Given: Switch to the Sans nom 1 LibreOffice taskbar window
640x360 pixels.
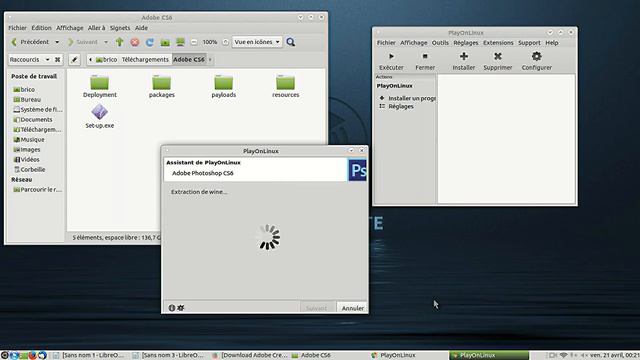Looking at the screenshot, I should click(89, 356).
